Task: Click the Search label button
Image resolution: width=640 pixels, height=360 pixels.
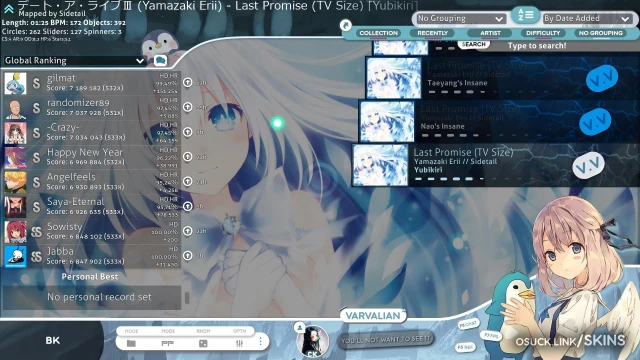Action: pyautogui.click(x=473, y=44)
